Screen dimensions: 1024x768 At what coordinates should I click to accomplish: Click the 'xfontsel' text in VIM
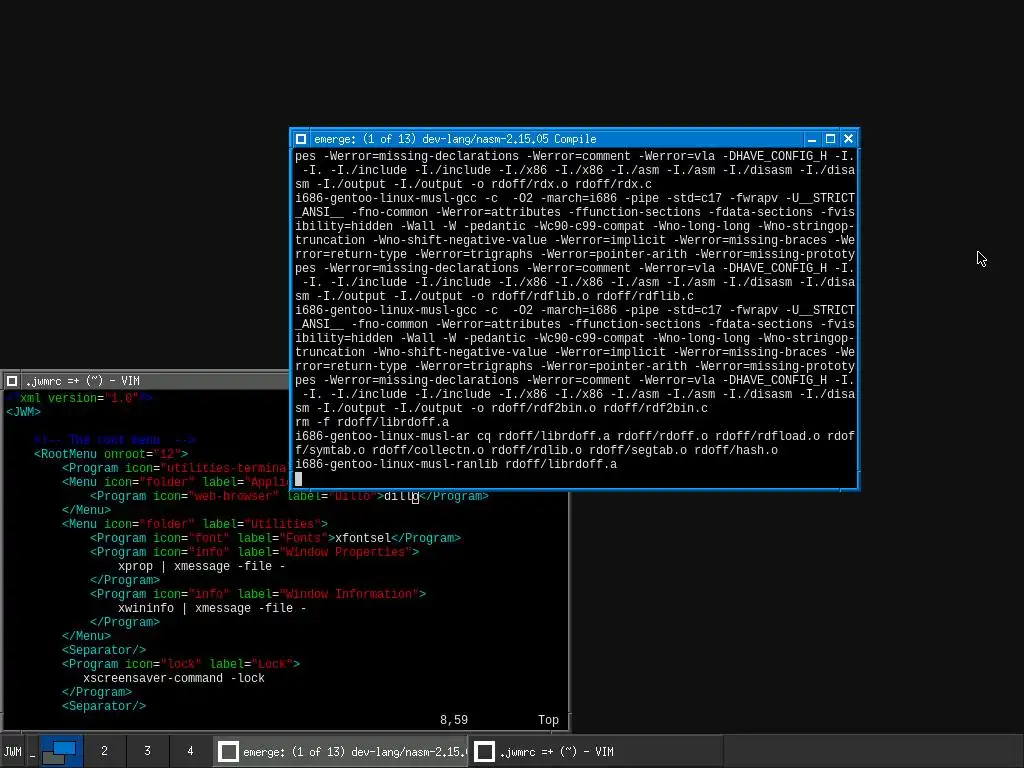(362, 538)
